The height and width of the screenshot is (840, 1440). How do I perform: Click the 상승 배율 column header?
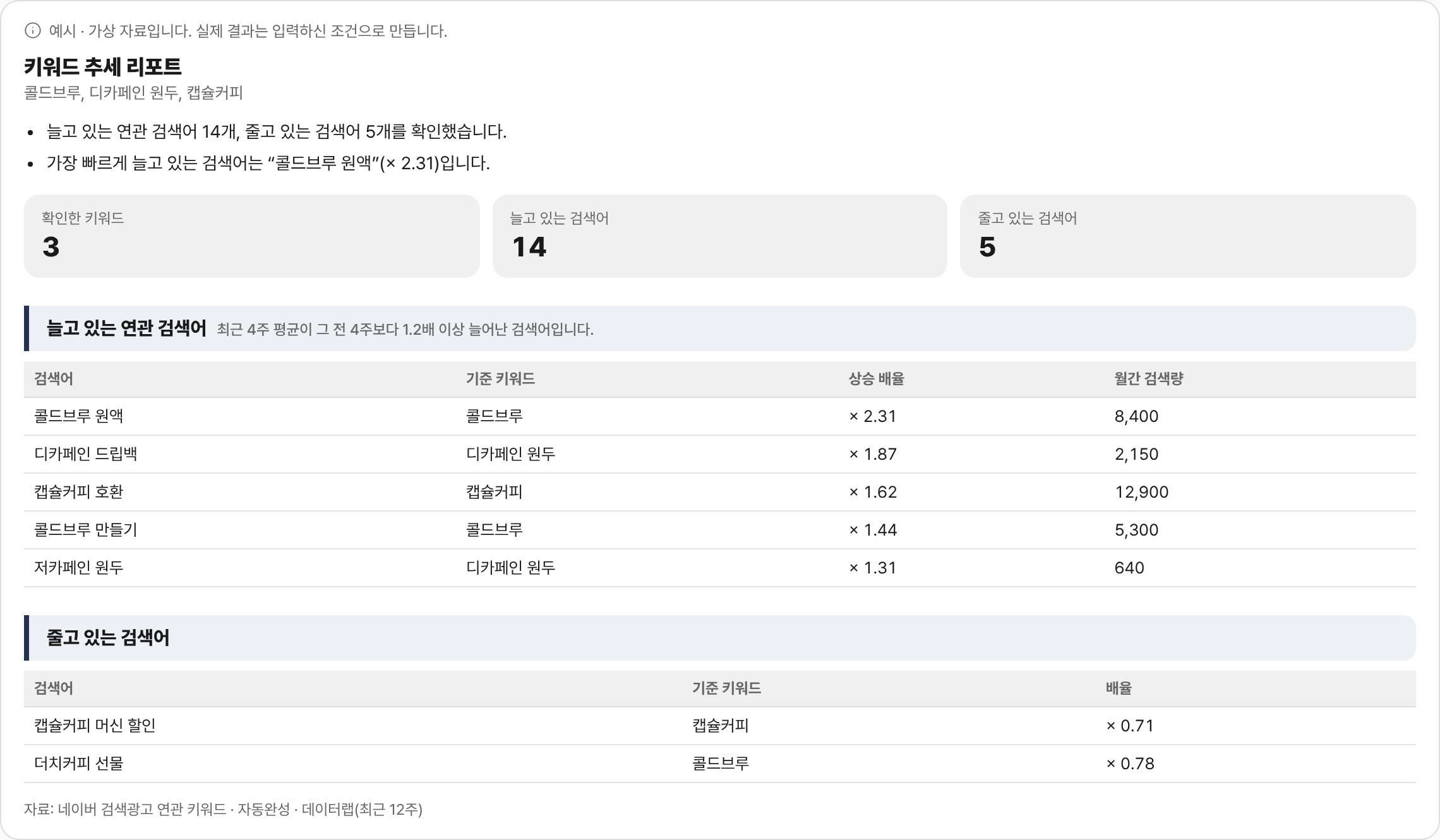click(876, 379)
